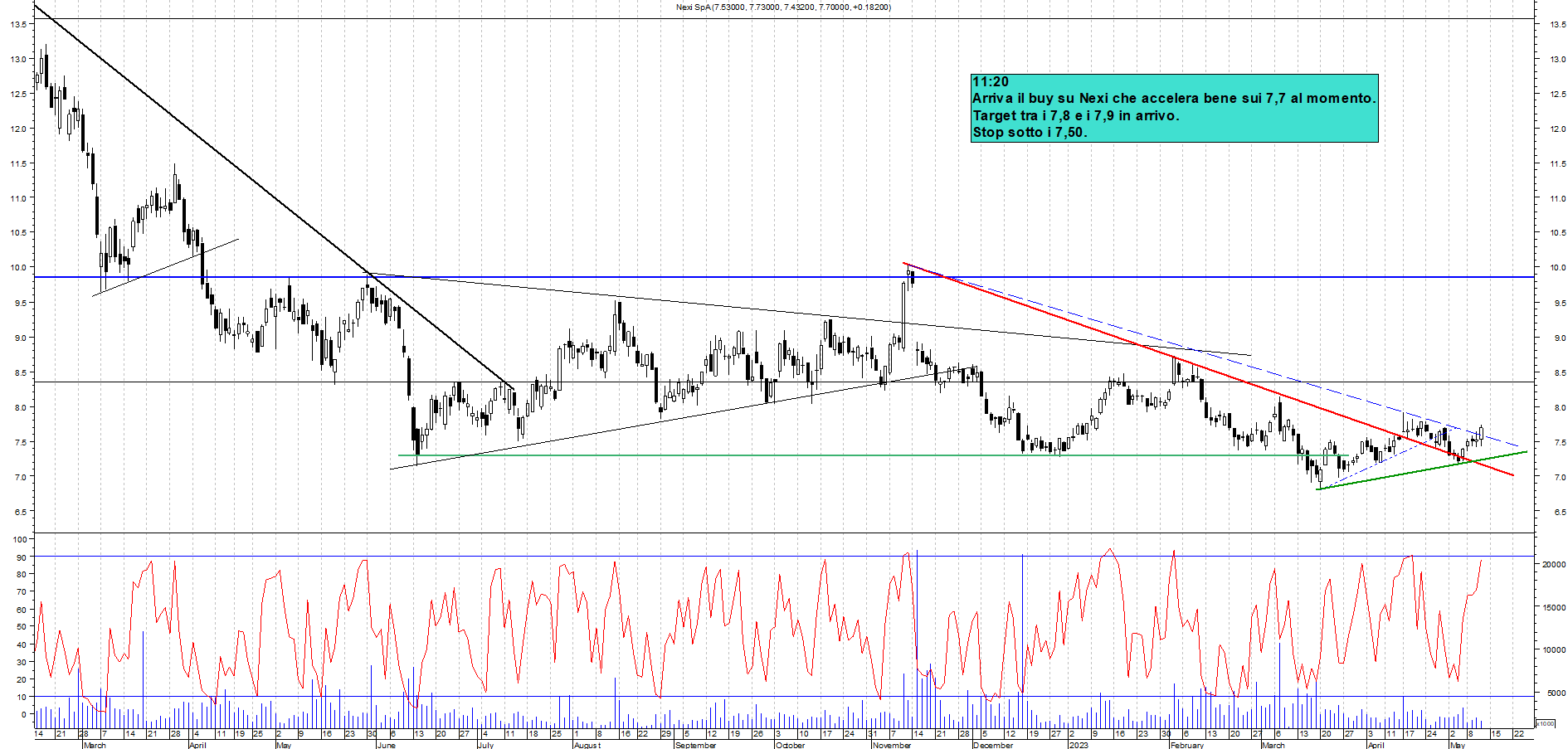Click the line 'Arriva il buy su Nexi'
1568x749 pixels.
1174,98
